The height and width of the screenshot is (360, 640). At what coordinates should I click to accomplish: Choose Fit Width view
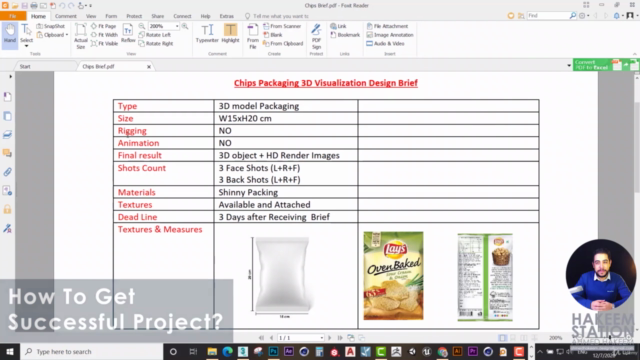[104, 35]
